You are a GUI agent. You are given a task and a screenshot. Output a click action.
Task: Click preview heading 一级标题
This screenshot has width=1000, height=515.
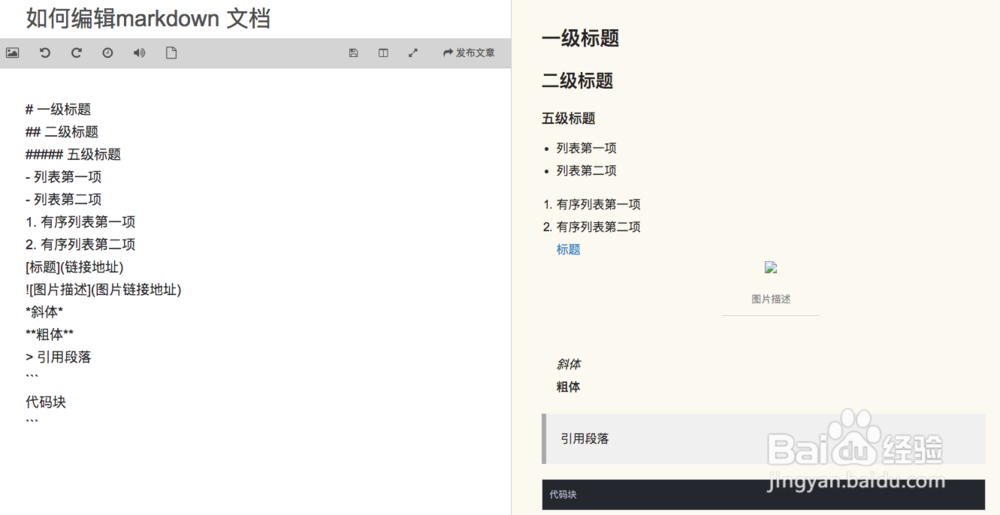tap(580, 38)
